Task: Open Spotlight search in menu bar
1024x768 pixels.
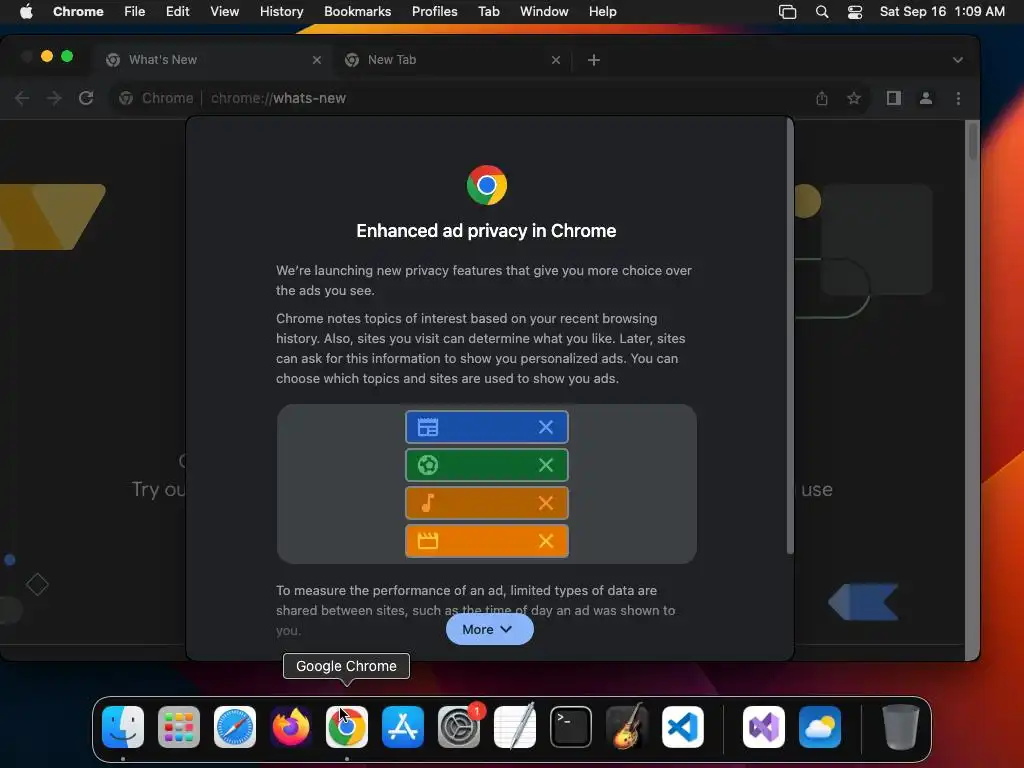Action: (x=822, y=12)
